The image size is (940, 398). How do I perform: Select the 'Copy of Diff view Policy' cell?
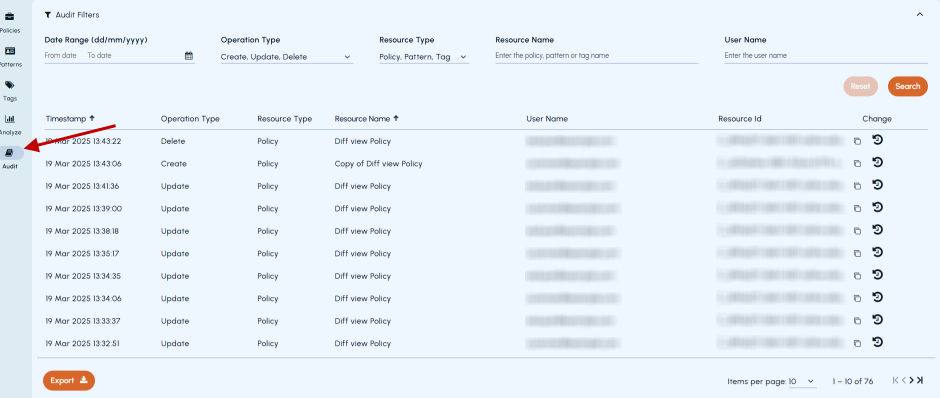[378, 164]
